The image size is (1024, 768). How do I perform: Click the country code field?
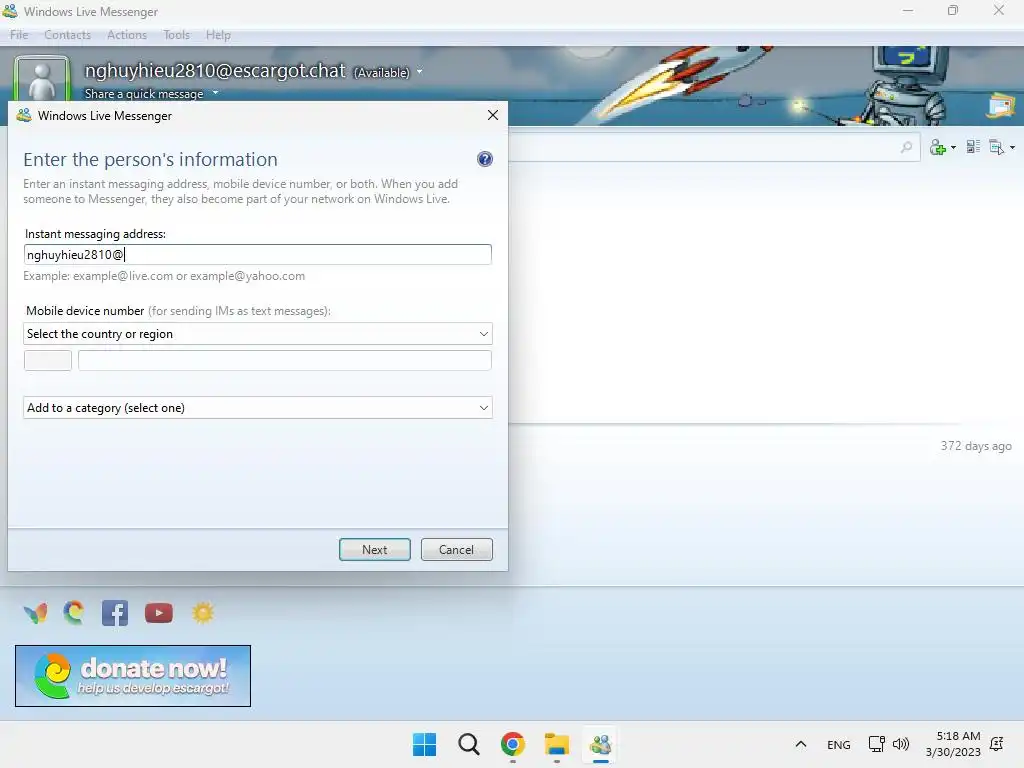pyautogui.click(x=48, y=360)
